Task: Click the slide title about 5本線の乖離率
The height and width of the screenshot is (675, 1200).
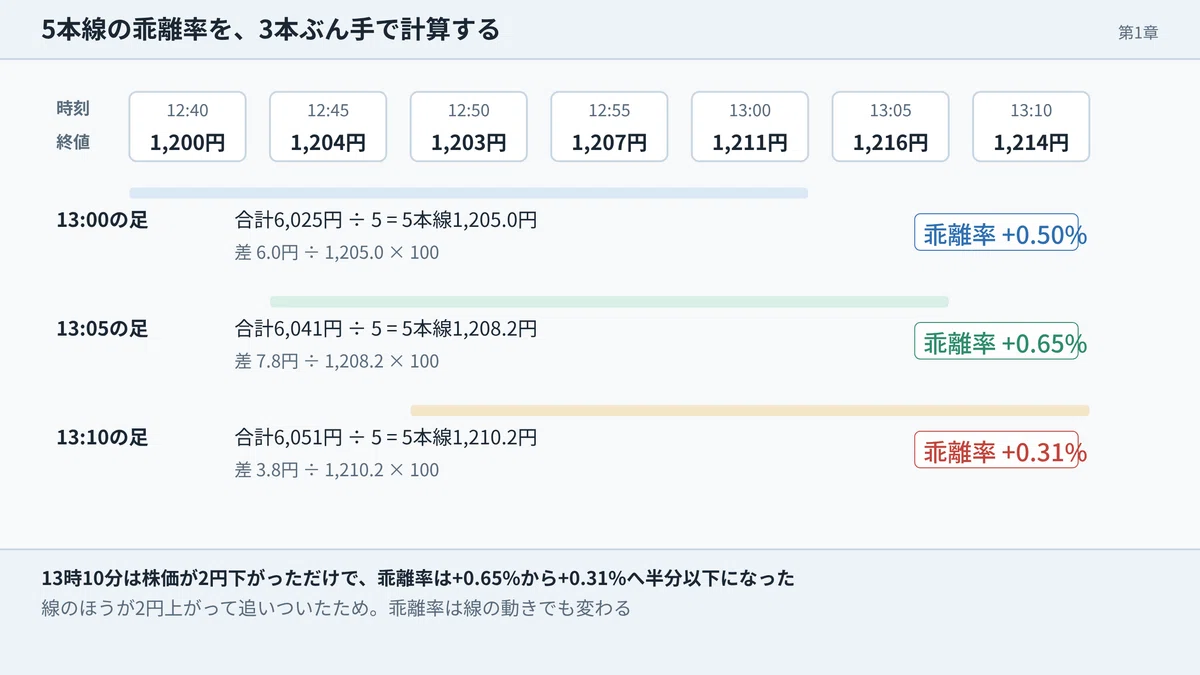Action: 271,30
